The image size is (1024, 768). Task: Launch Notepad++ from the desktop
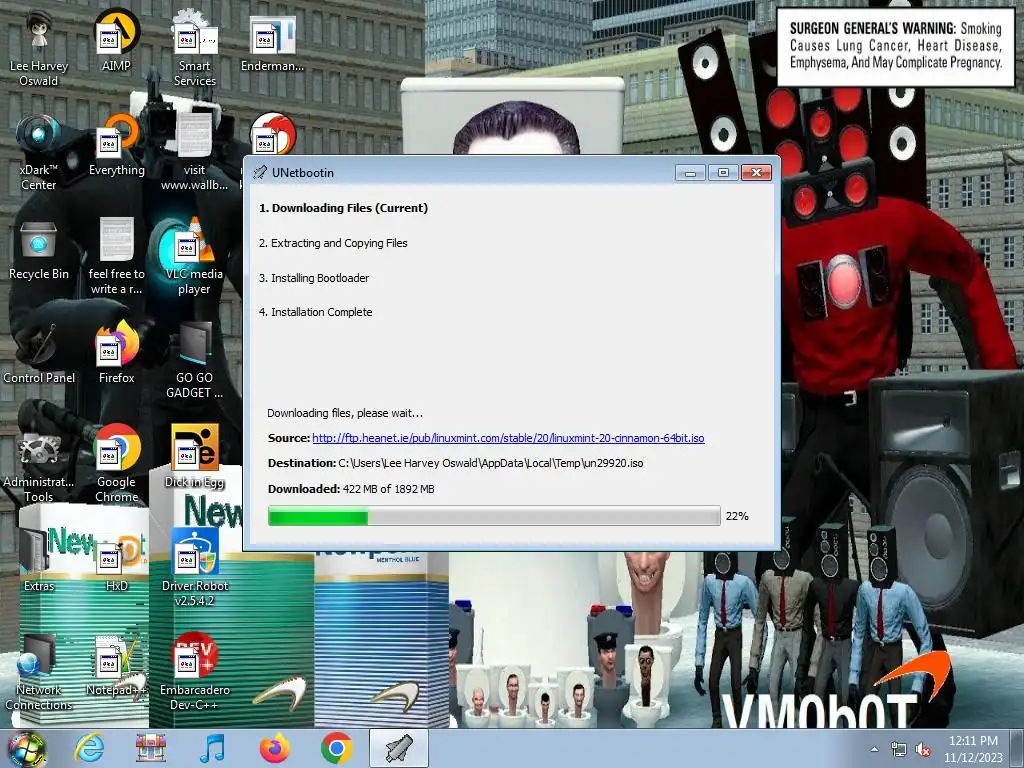116,665
